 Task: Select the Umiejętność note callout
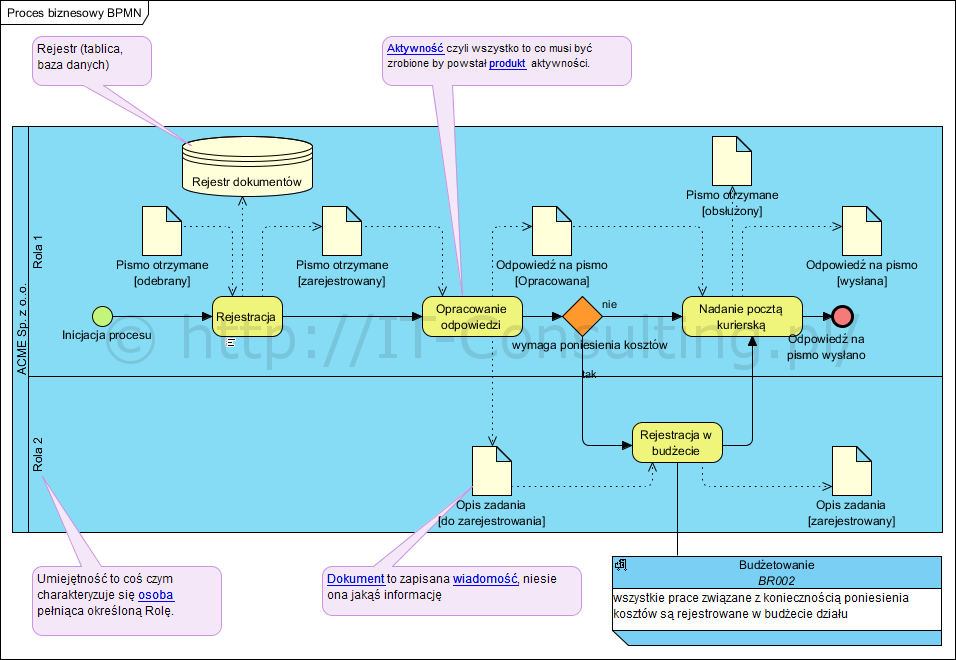127,601
